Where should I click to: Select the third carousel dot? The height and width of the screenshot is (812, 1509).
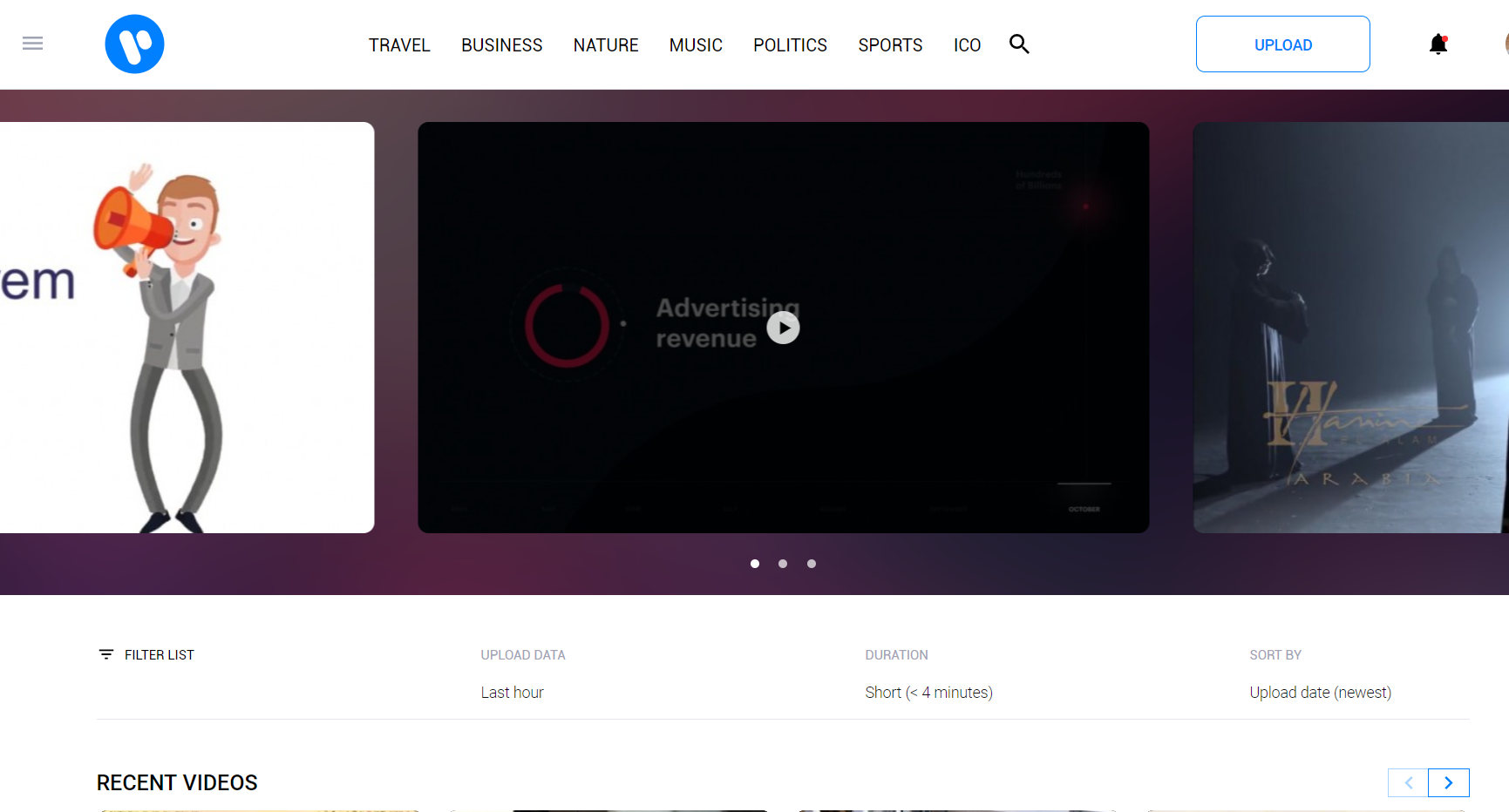(x=812, y=564)
